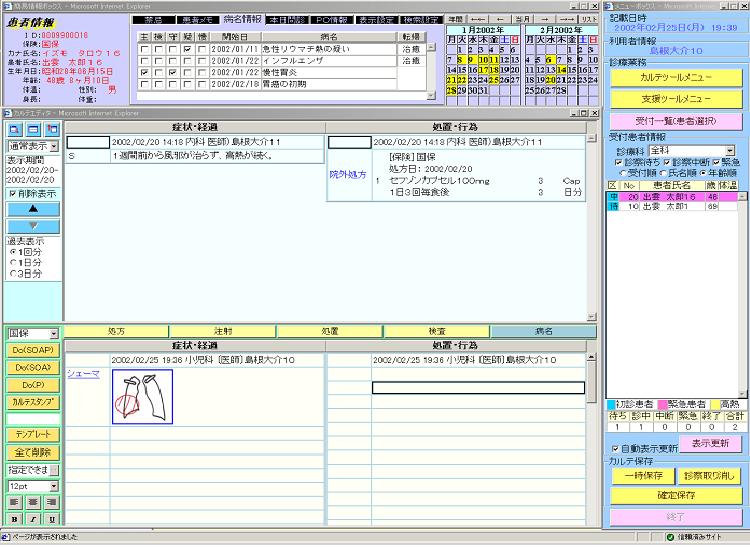Click the underline U formatting icon

pyautogui.click(x=52, y=519)
